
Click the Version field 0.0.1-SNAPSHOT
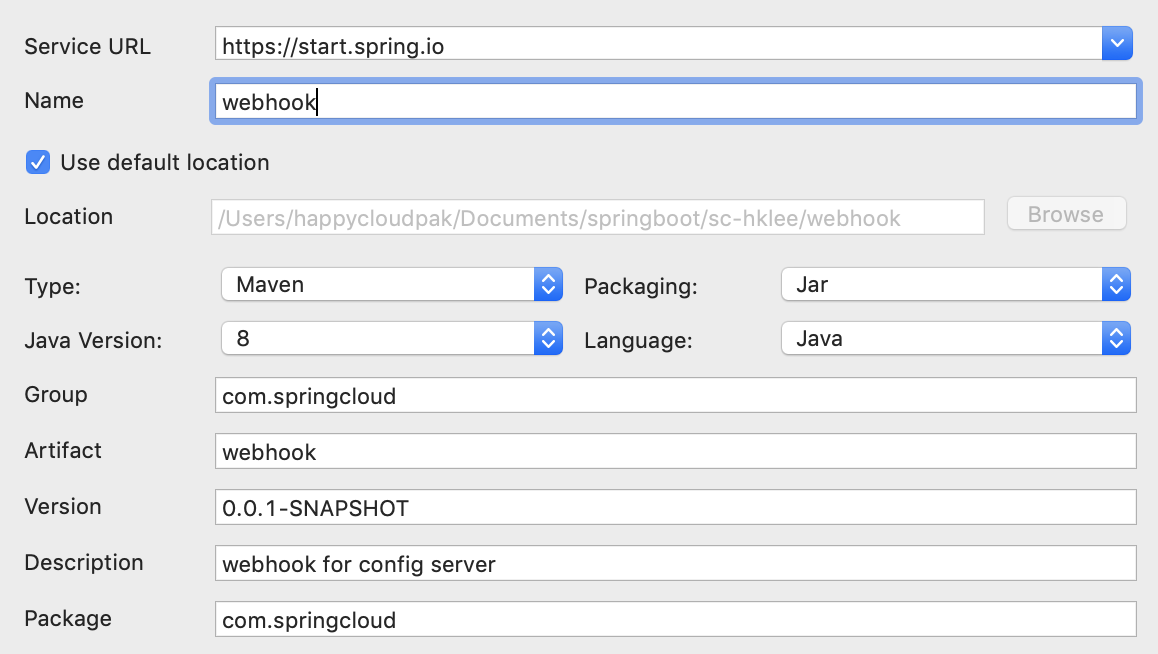(x=675, y=507)
